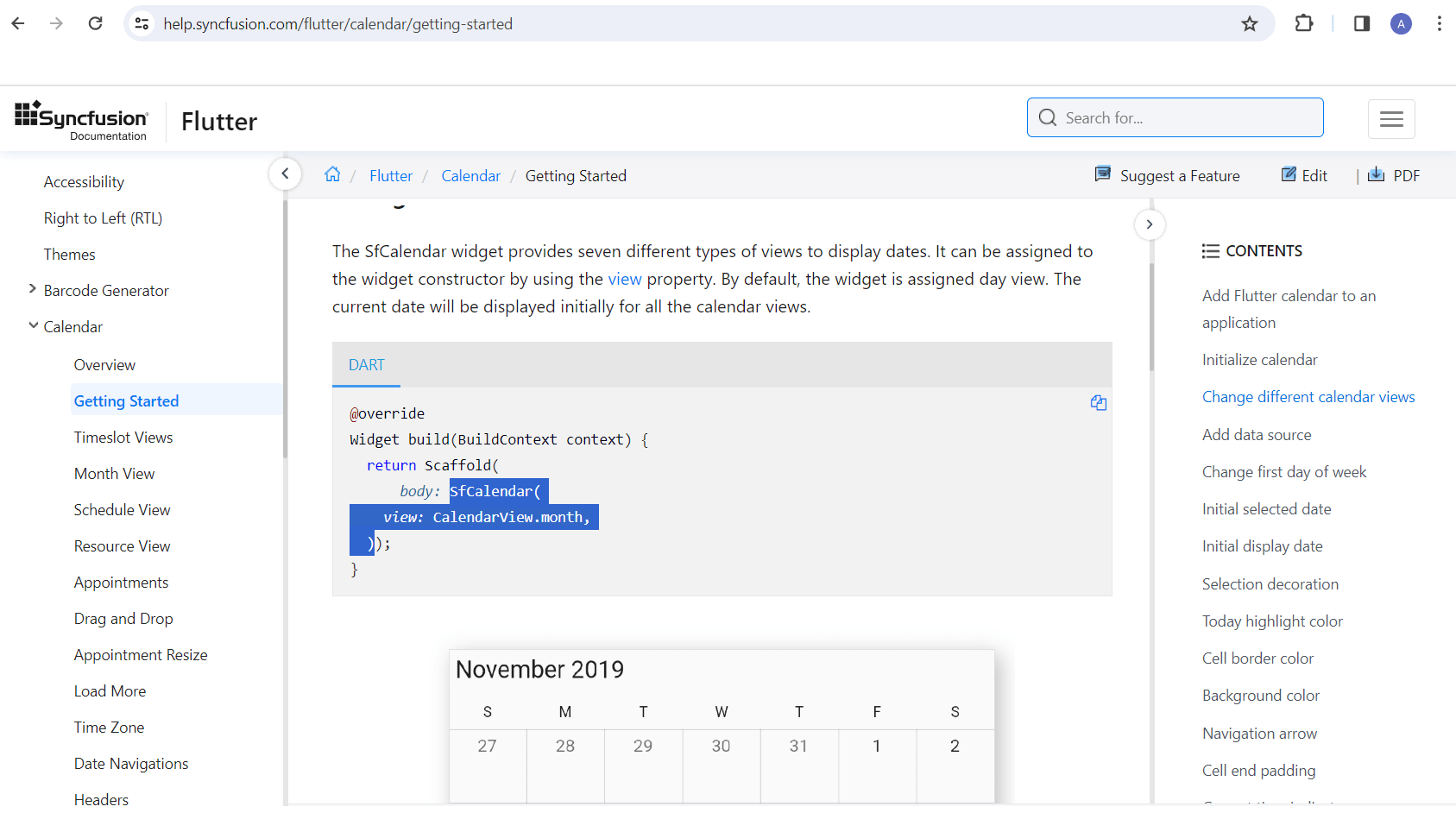Click the vertical scrollbar of the article
Image resolution: width=1456 pixels, height=813 pixels.
tap(1151, 316)
